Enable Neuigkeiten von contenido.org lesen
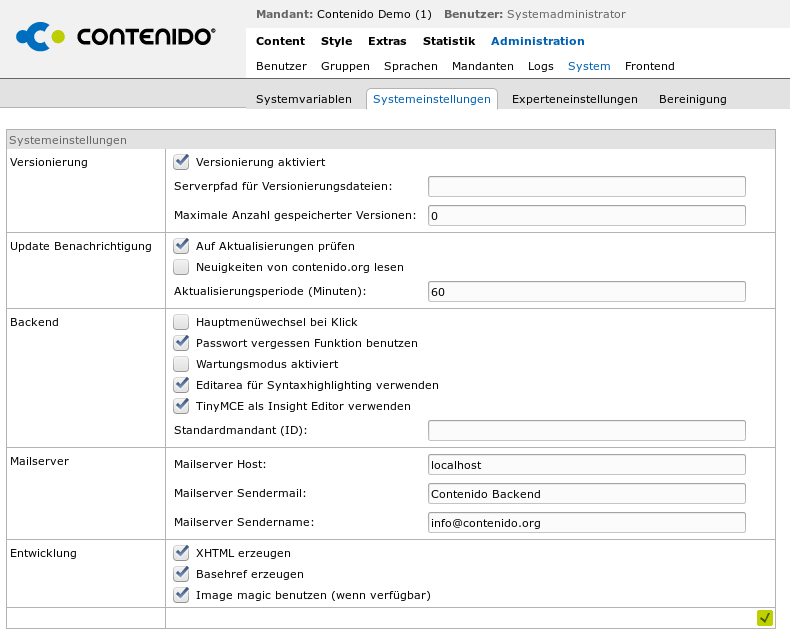 [x=181, y=267]
